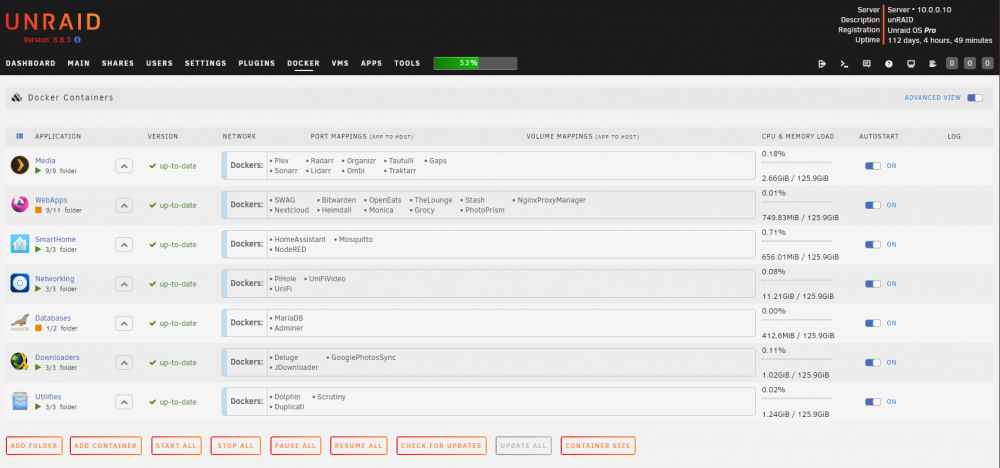Click the third notification counter badge
Viewport: 1000px width, 468px height.
[987, 63]
